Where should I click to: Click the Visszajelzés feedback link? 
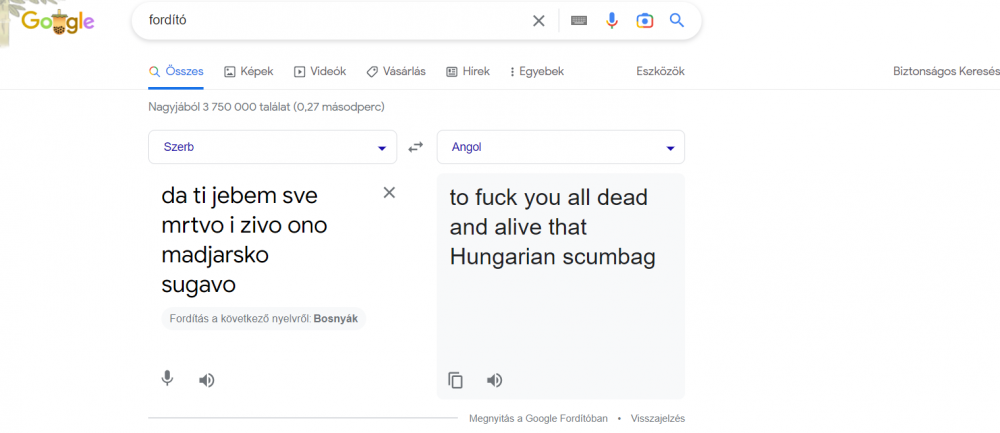[x=657, y=418]
